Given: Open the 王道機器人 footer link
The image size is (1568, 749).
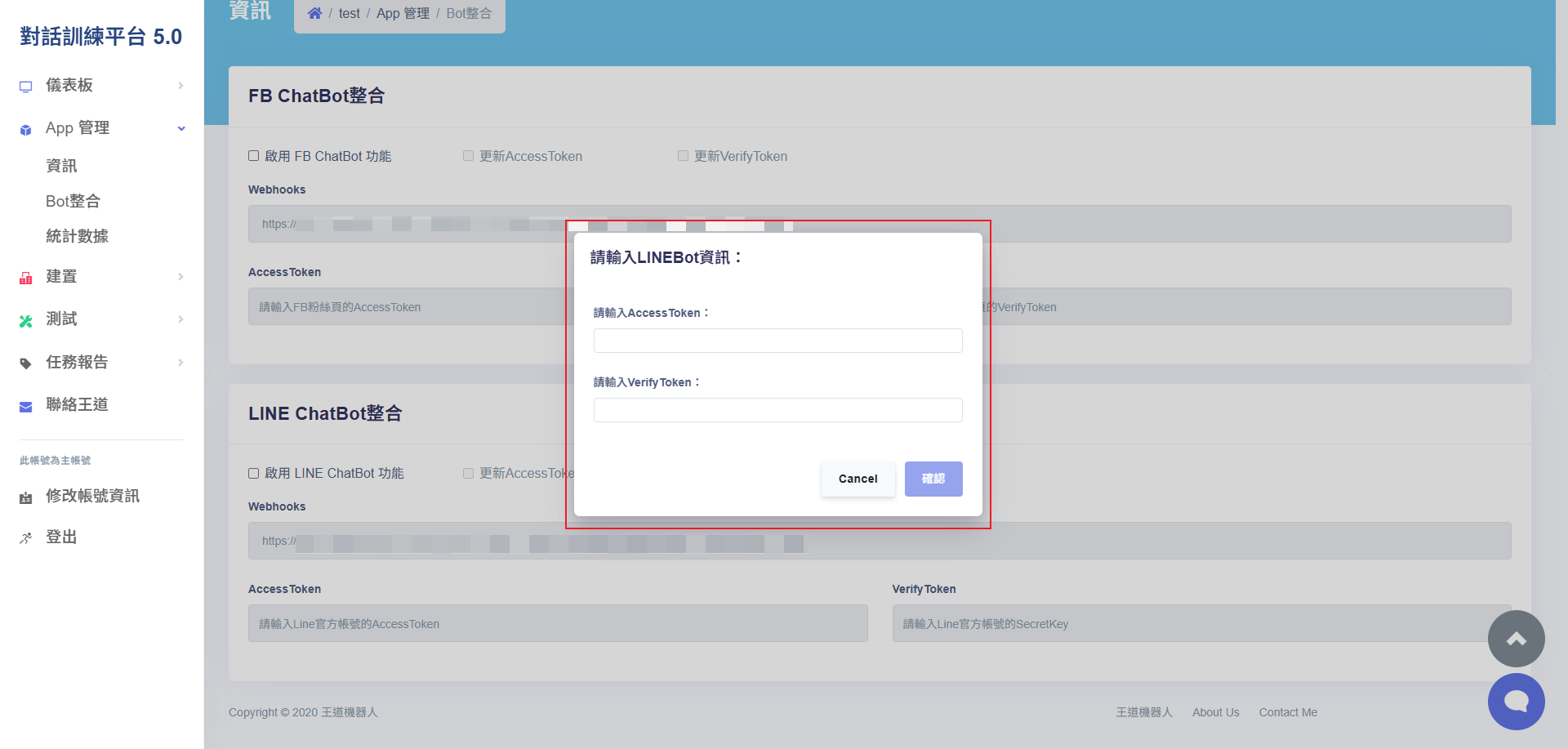Looking at the screenshot, I should tap(1144, 712).
